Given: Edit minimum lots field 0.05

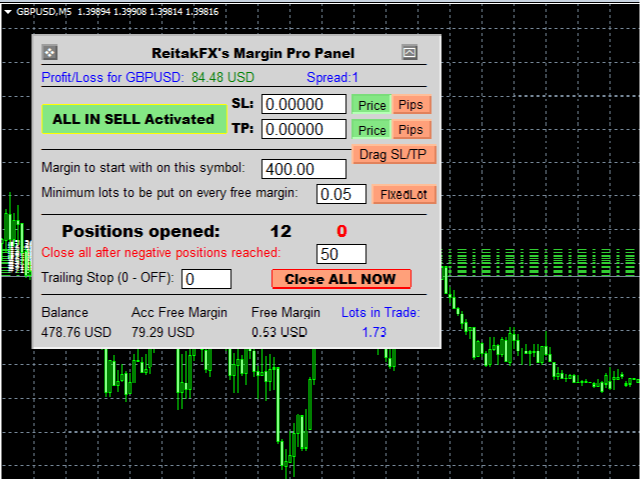Looking at the screenshot, I should [341, 194].
